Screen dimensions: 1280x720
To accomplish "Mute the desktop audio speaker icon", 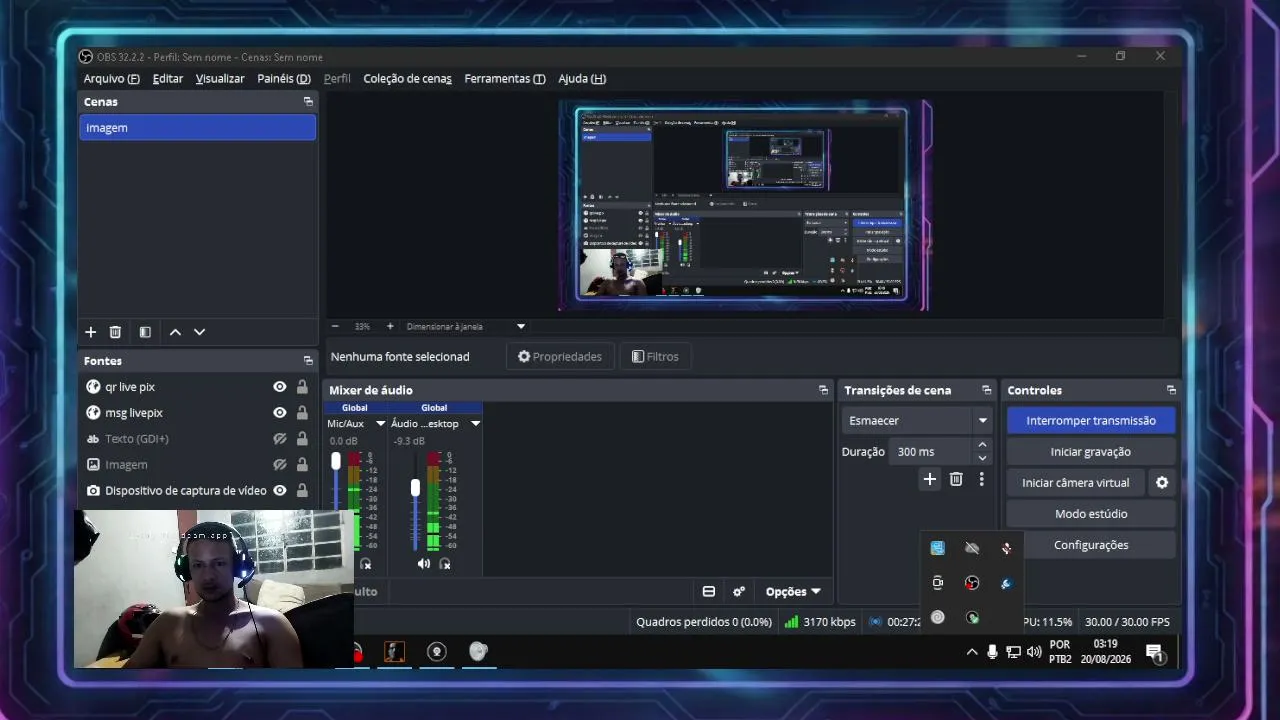I will (424, 564).
